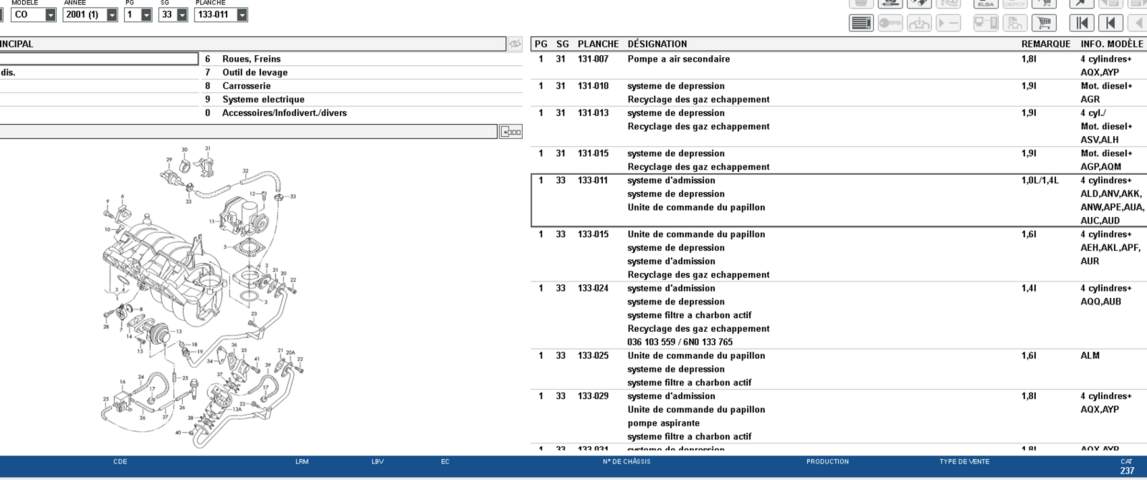
Task: Click the INFO. MODÈLE column header
Action: click(x=1111, y=45)
